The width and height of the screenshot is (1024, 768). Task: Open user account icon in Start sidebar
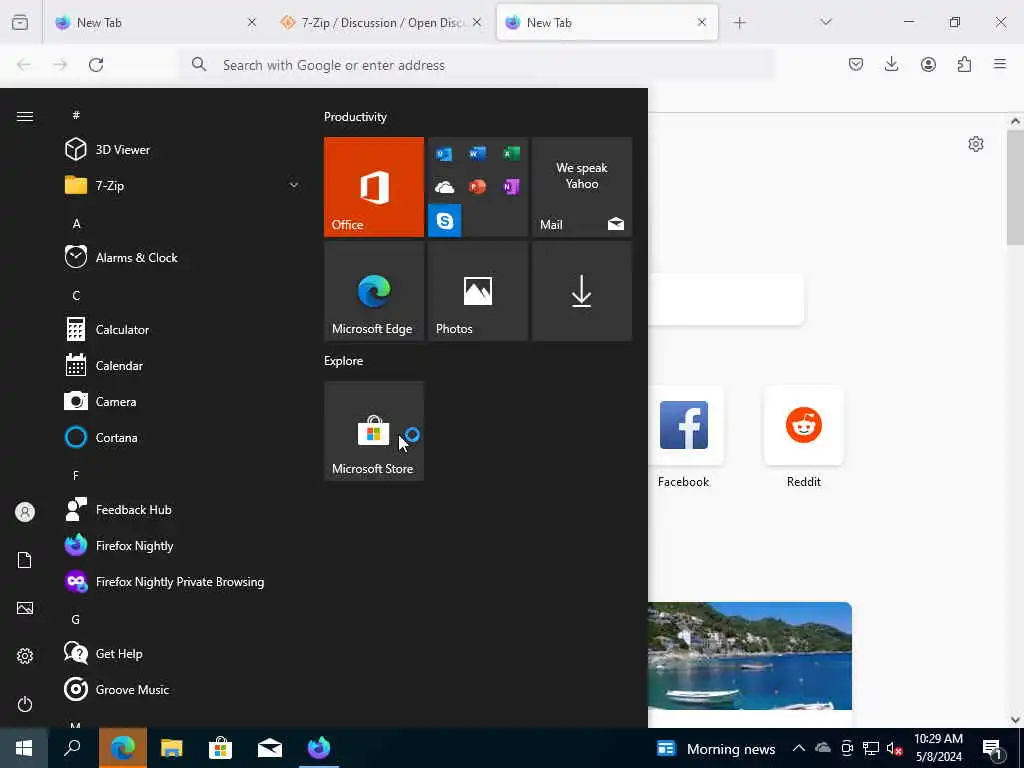25,512
